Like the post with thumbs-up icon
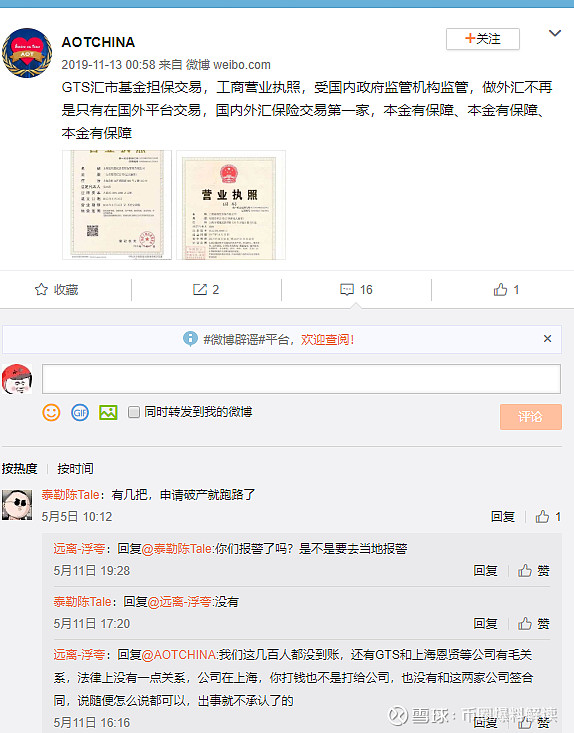The image size is (574, 733). [500, 289]
